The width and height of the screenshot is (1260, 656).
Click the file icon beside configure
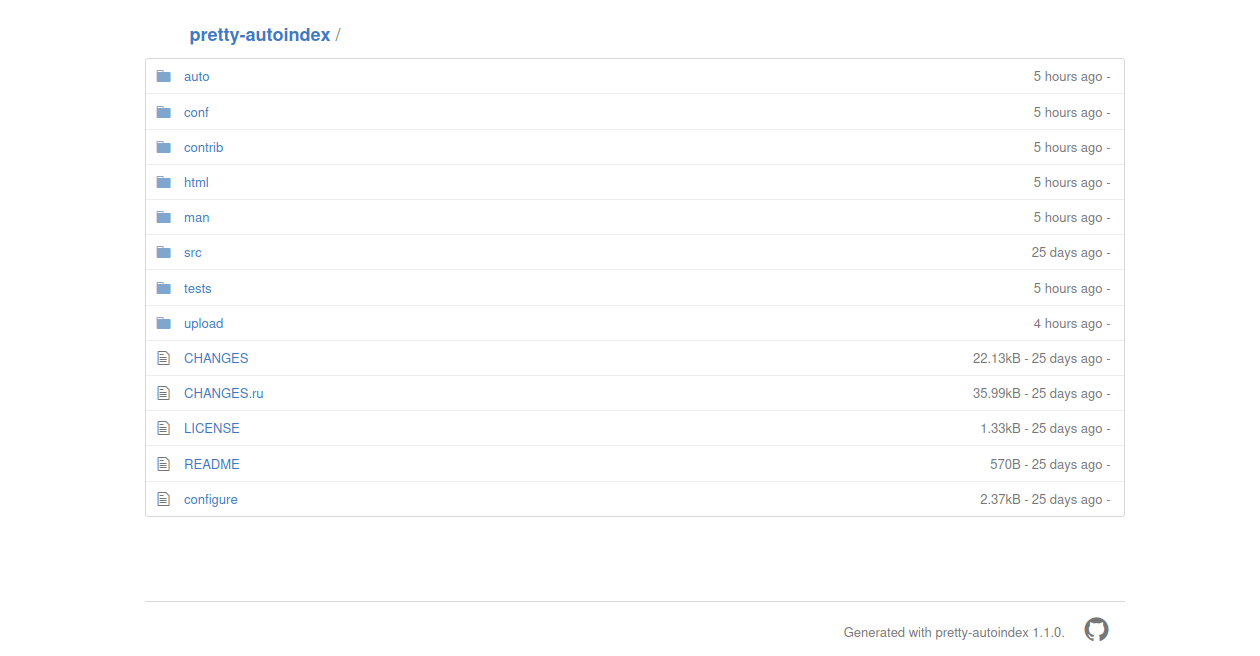point(164,499)
